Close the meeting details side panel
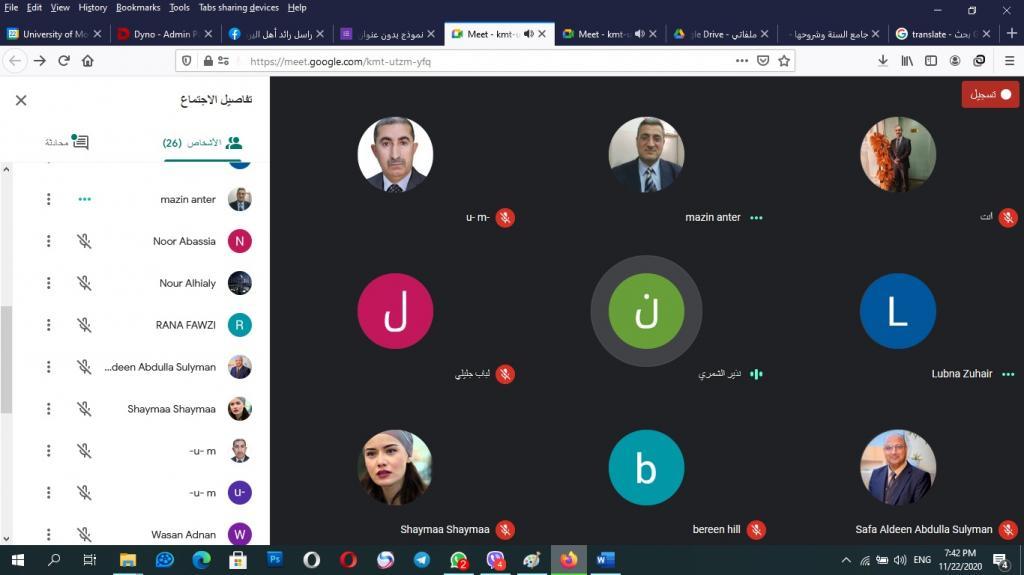The width and height of the screenshot is (1024, 575). pos(21,100)
